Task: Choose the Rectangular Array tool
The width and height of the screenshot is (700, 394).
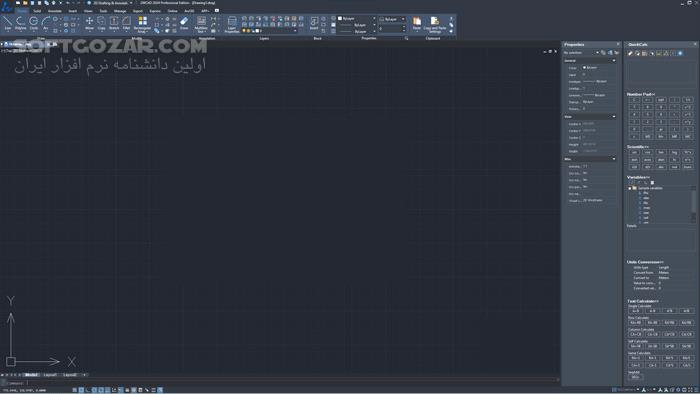Action: 142,25
